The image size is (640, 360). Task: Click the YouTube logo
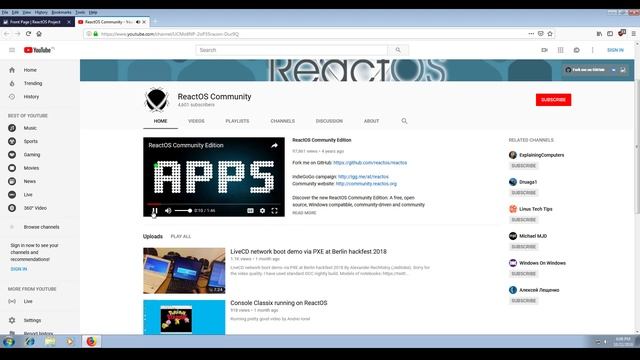coord(39,50)
